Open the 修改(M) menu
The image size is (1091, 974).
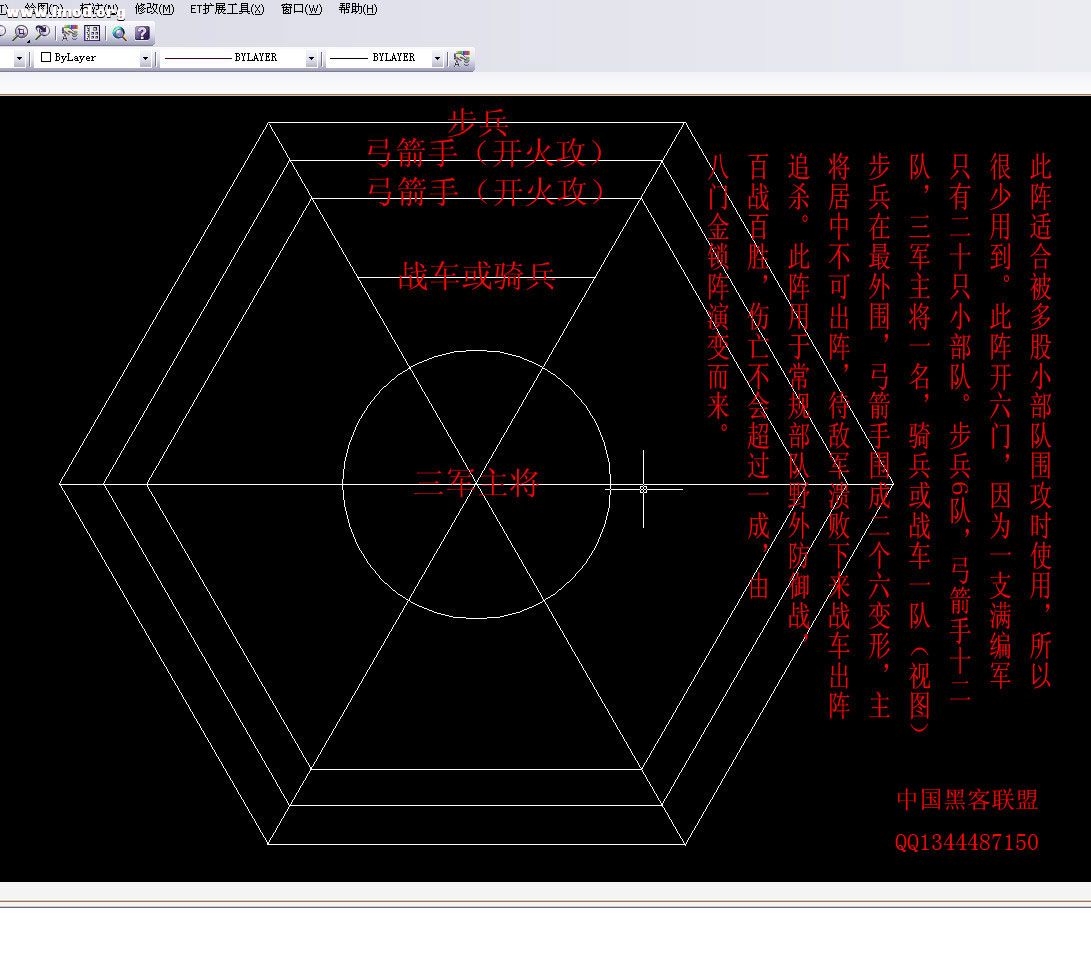pyautogui.click(x=154, y=9)
